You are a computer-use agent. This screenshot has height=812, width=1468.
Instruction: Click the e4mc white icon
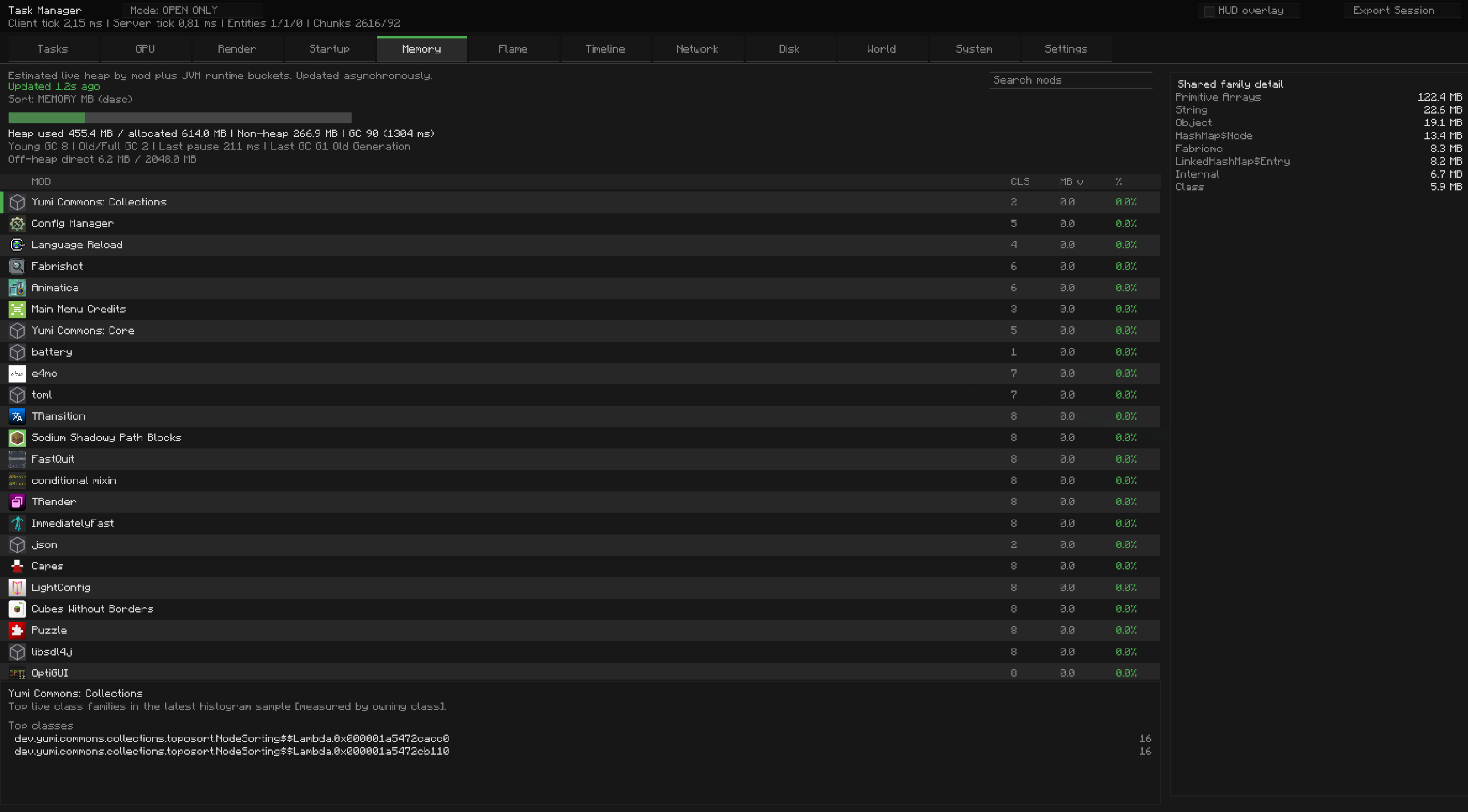pyautogui.click(x=17, y=373)
